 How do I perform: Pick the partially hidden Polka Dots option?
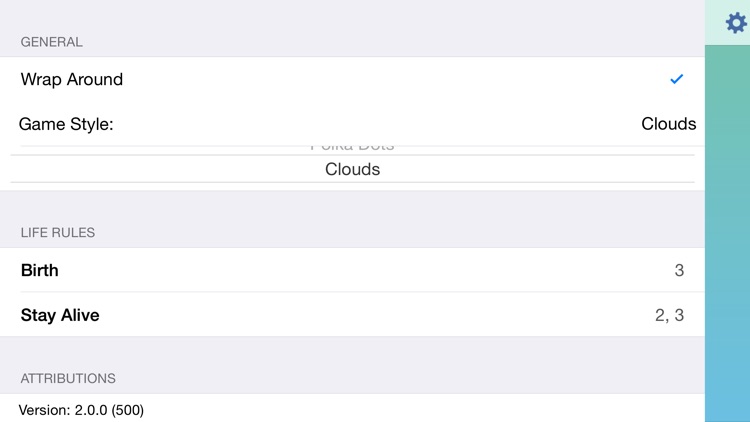click(x=353, y=147)
